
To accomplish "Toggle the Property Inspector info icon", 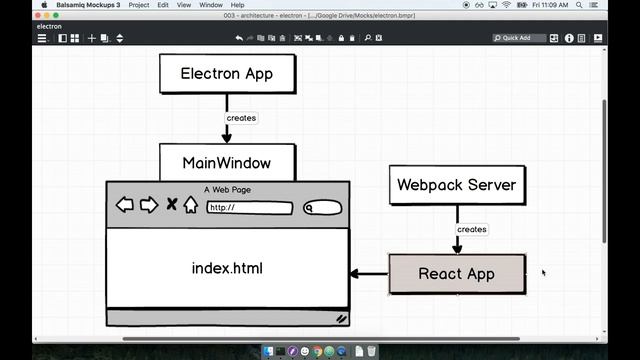I will click(569, 38).
